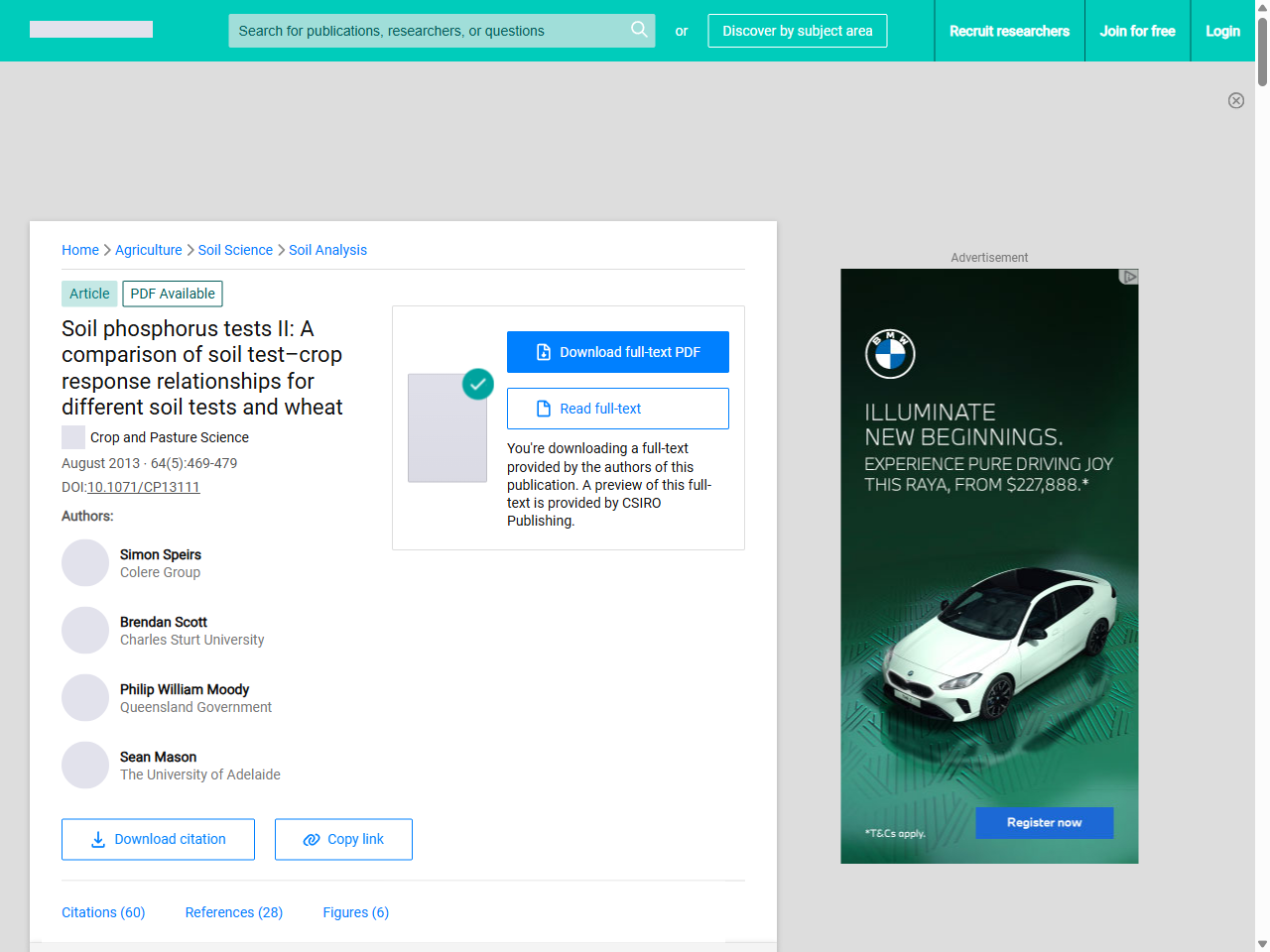Click Brendan Scott profile avatar

(x=85, y=631)
